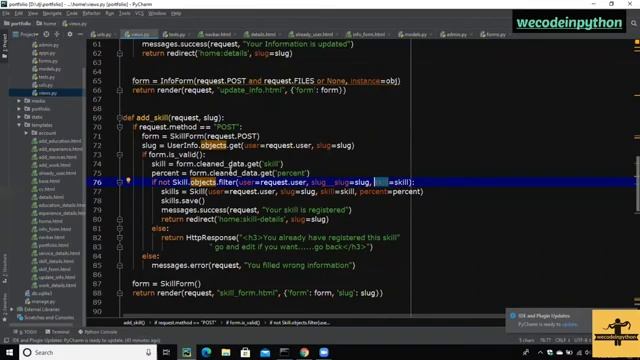The width and height of the screenshot is (640, 360).
Task: Open the VCS menu
Action: pos(139,13)
